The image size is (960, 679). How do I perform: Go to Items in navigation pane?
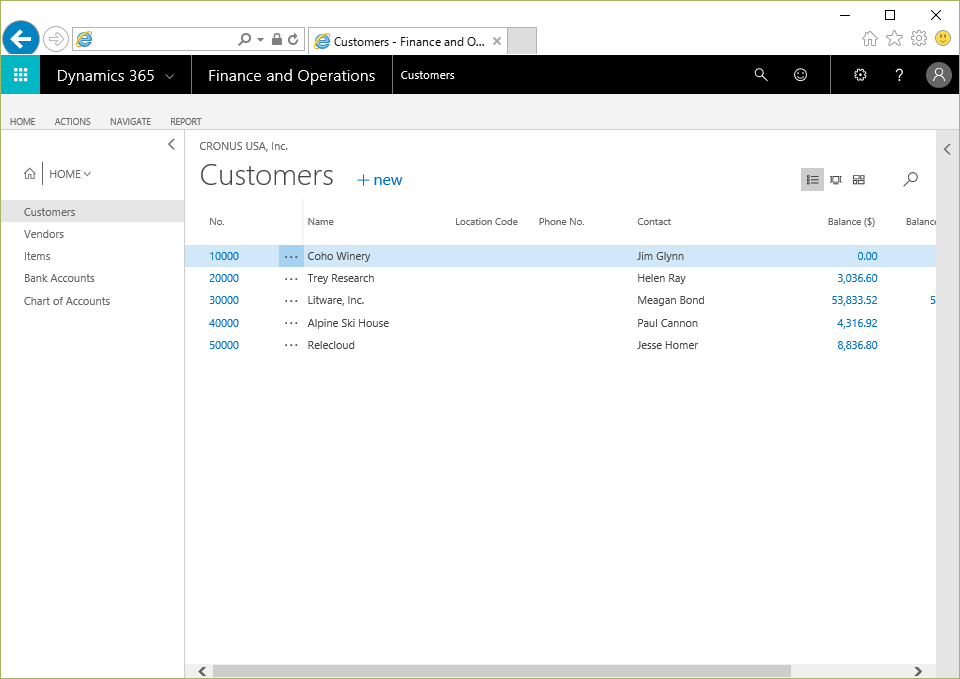(37, 256)
